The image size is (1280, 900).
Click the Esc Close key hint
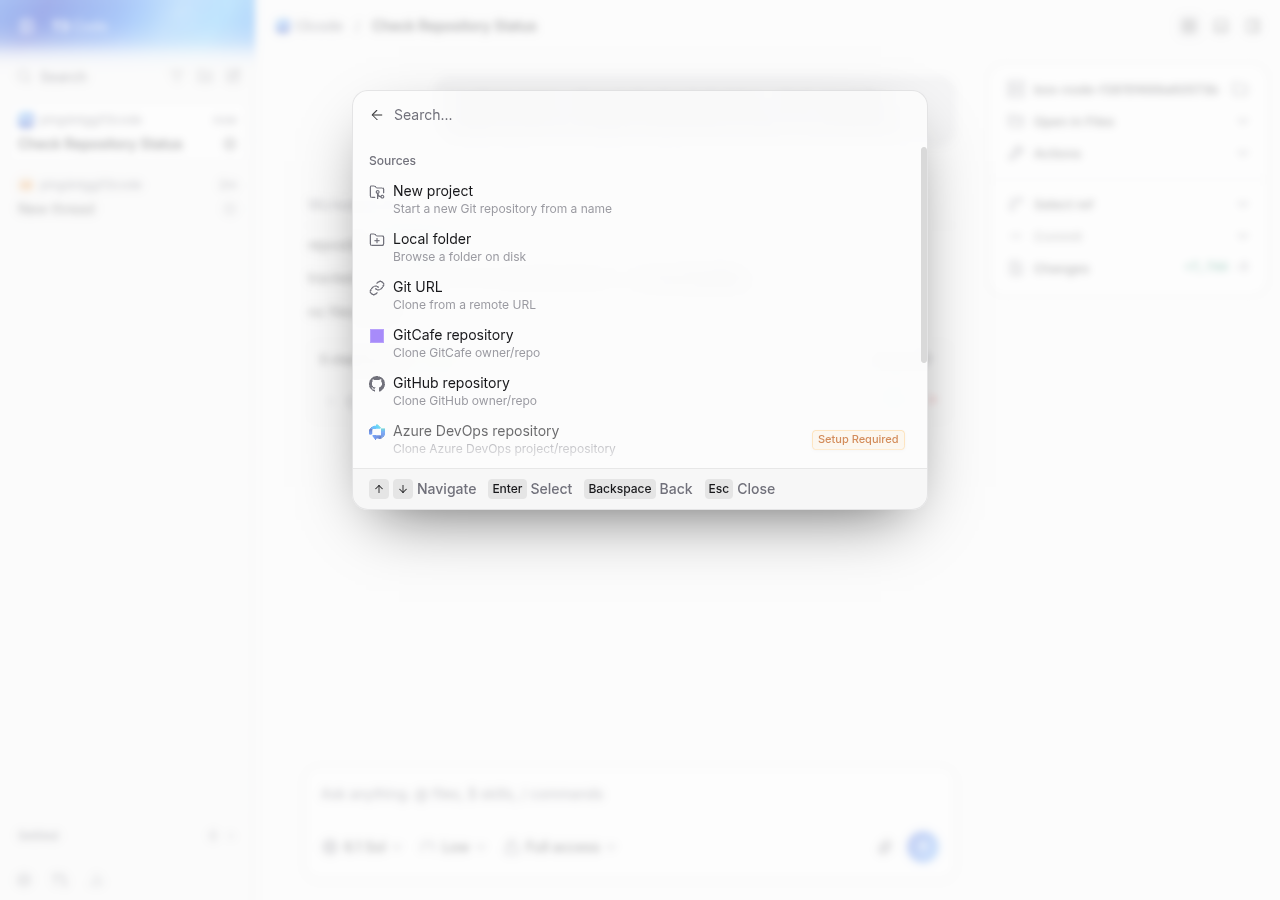click(x=740, y=489)
